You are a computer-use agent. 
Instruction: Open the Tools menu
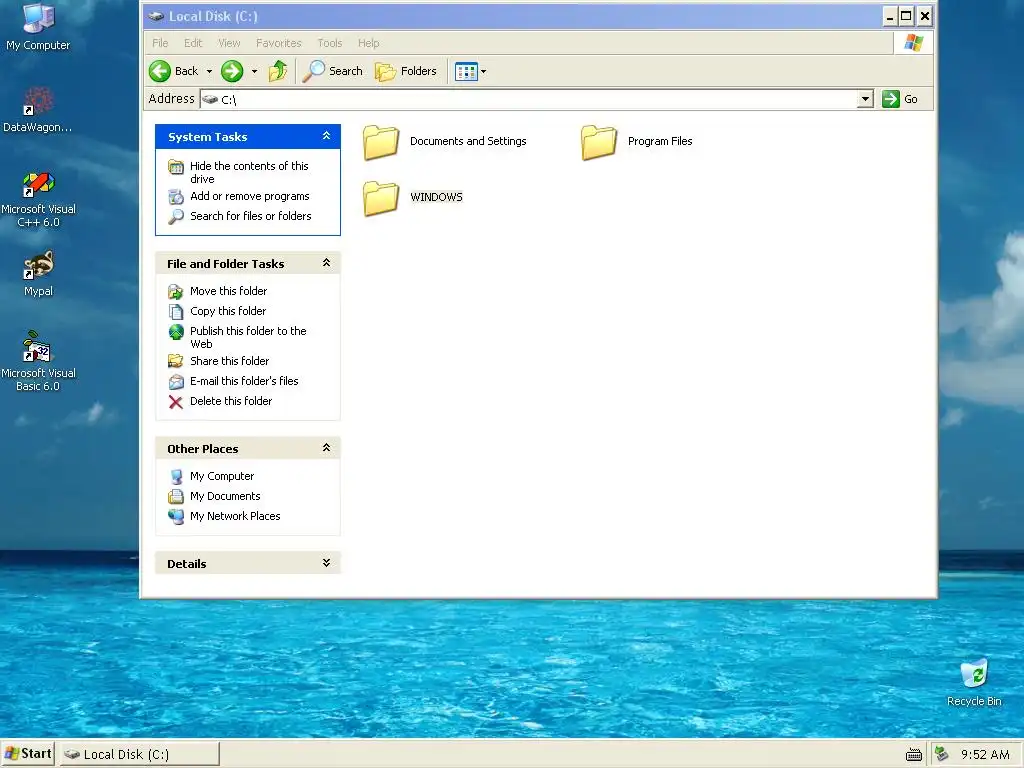tap(330, 43)
